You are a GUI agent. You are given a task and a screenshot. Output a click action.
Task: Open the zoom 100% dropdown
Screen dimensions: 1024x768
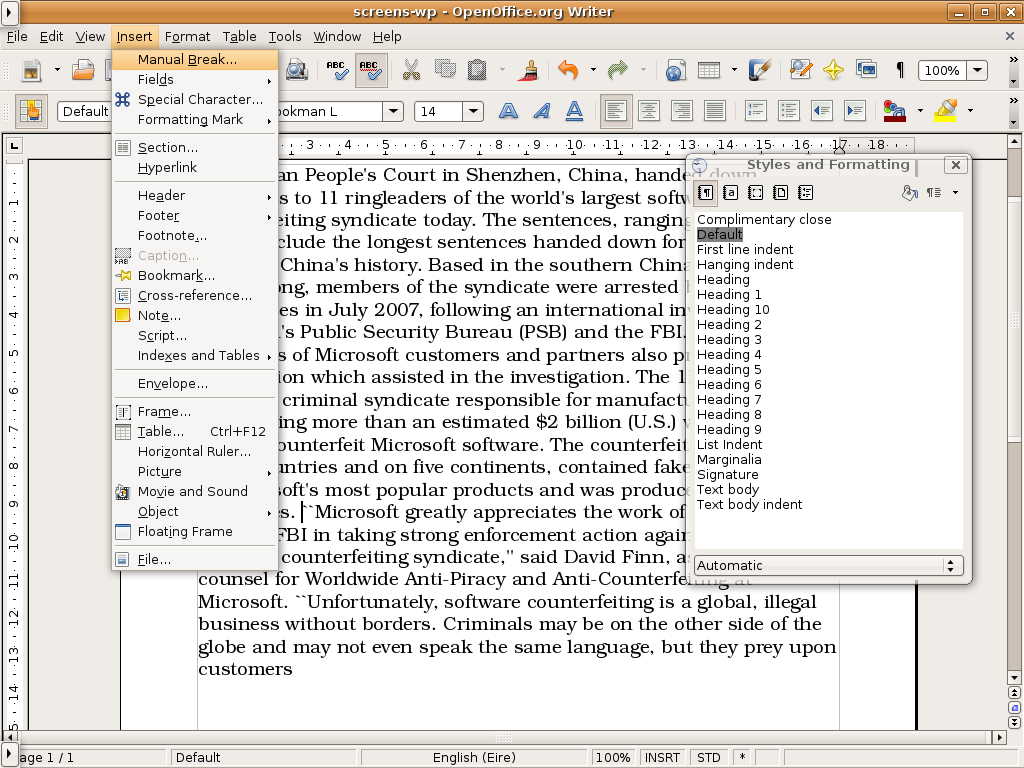977,71
